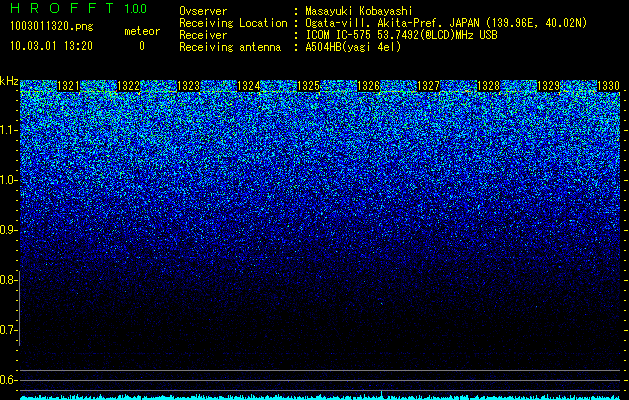Click the meteor label
This screenshot has width=629, height=400.
point(142,31)
